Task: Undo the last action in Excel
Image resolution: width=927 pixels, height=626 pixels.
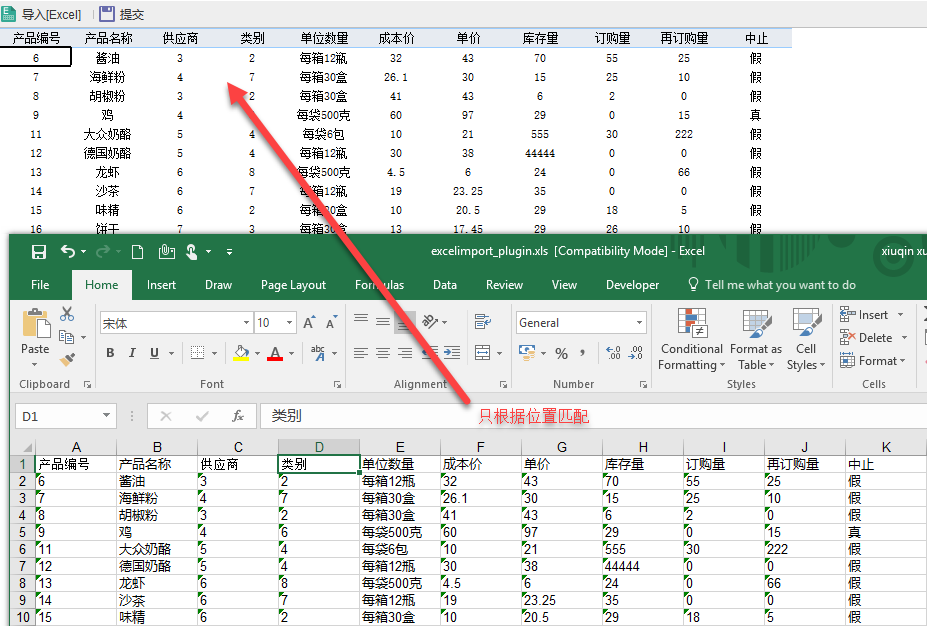Action: (x=67, y=252)
